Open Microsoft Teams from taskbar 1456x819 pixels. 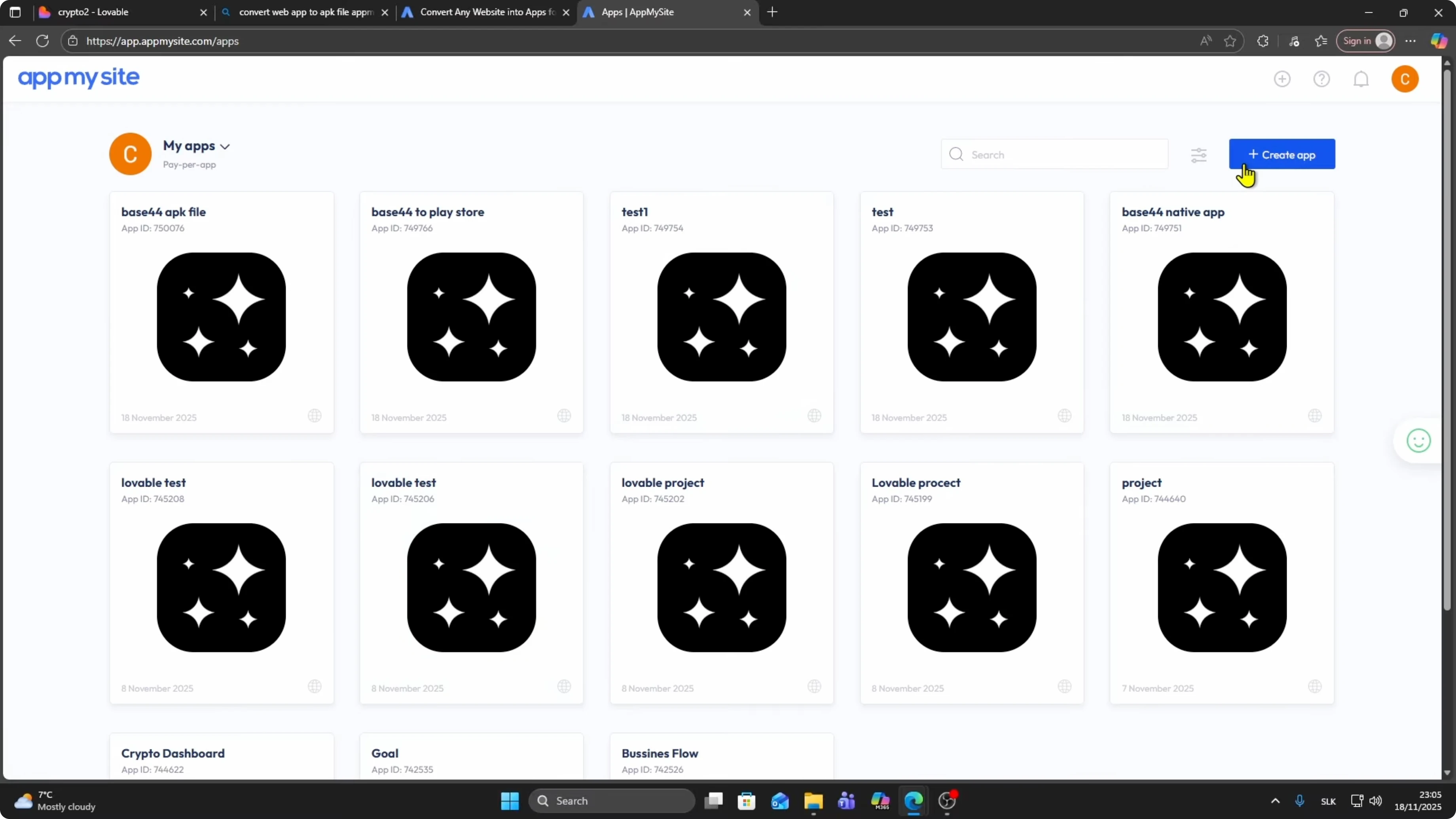coord(847,801)
